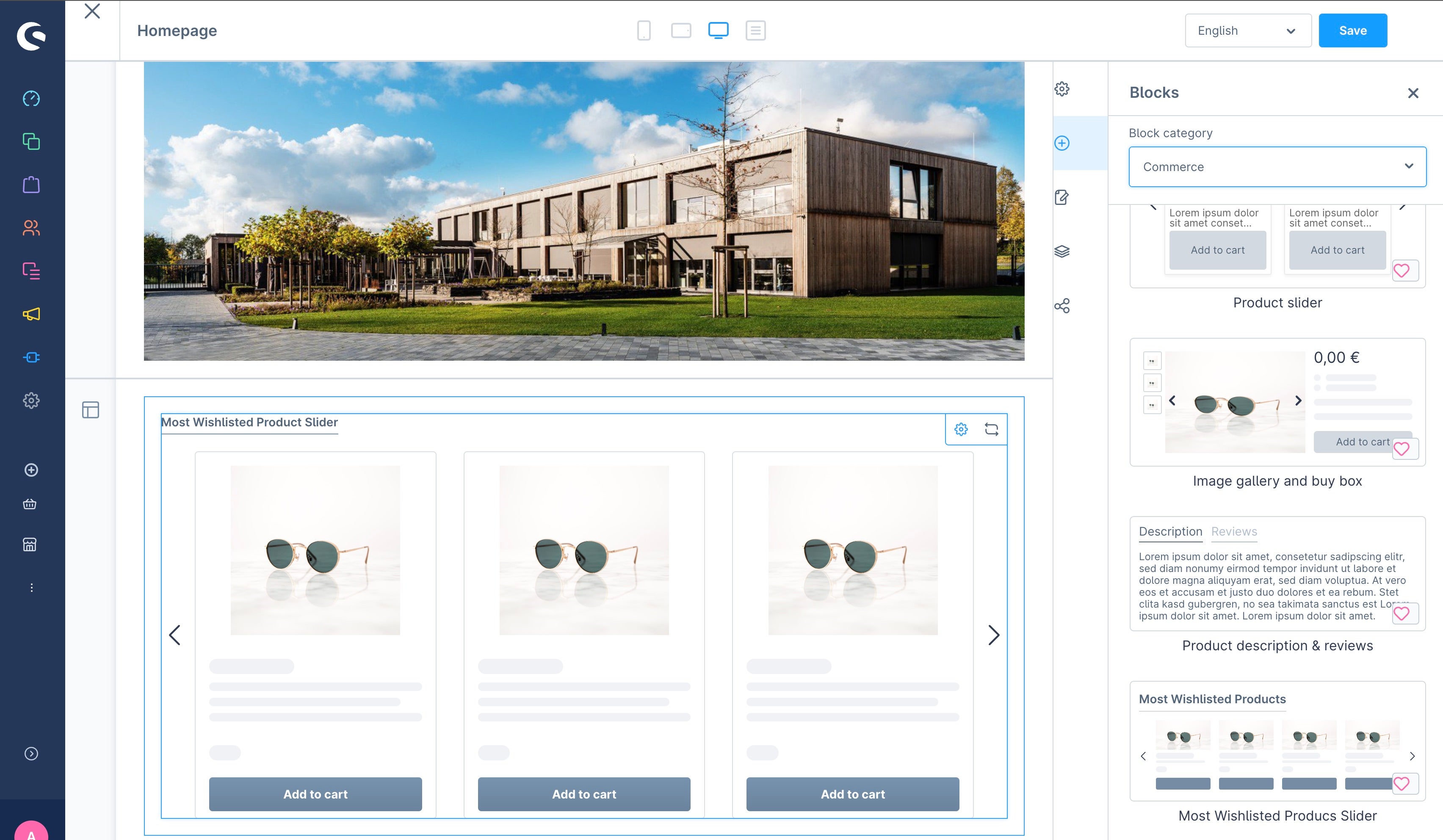Viewport: 1443px width, 840px height.
Task: Open the storefront sales channel icon
Action: [x=30, y=544]
